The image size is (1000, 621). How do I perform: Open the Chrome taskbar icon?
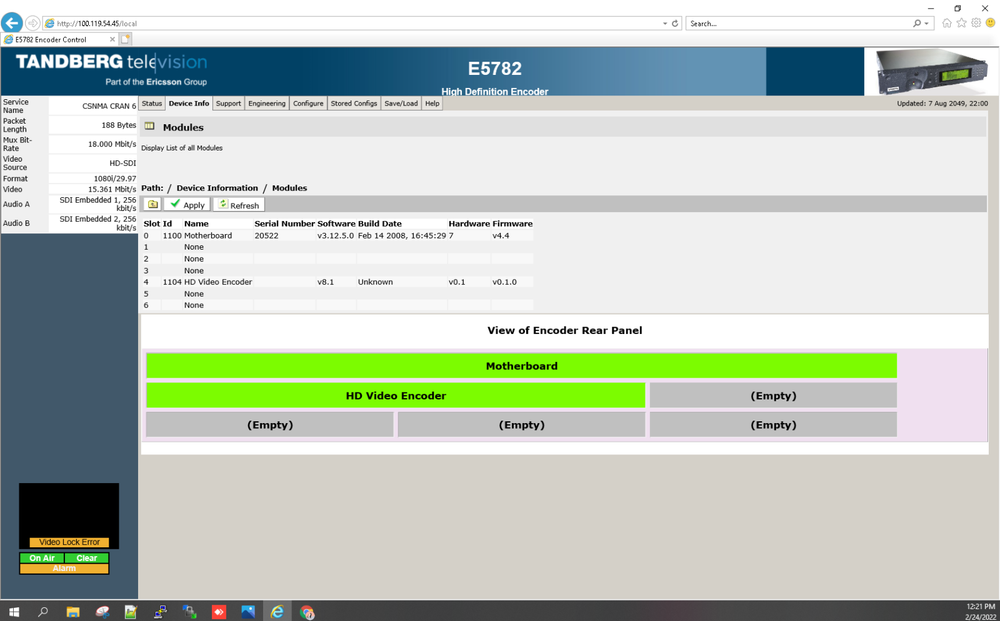coord(307,612)
